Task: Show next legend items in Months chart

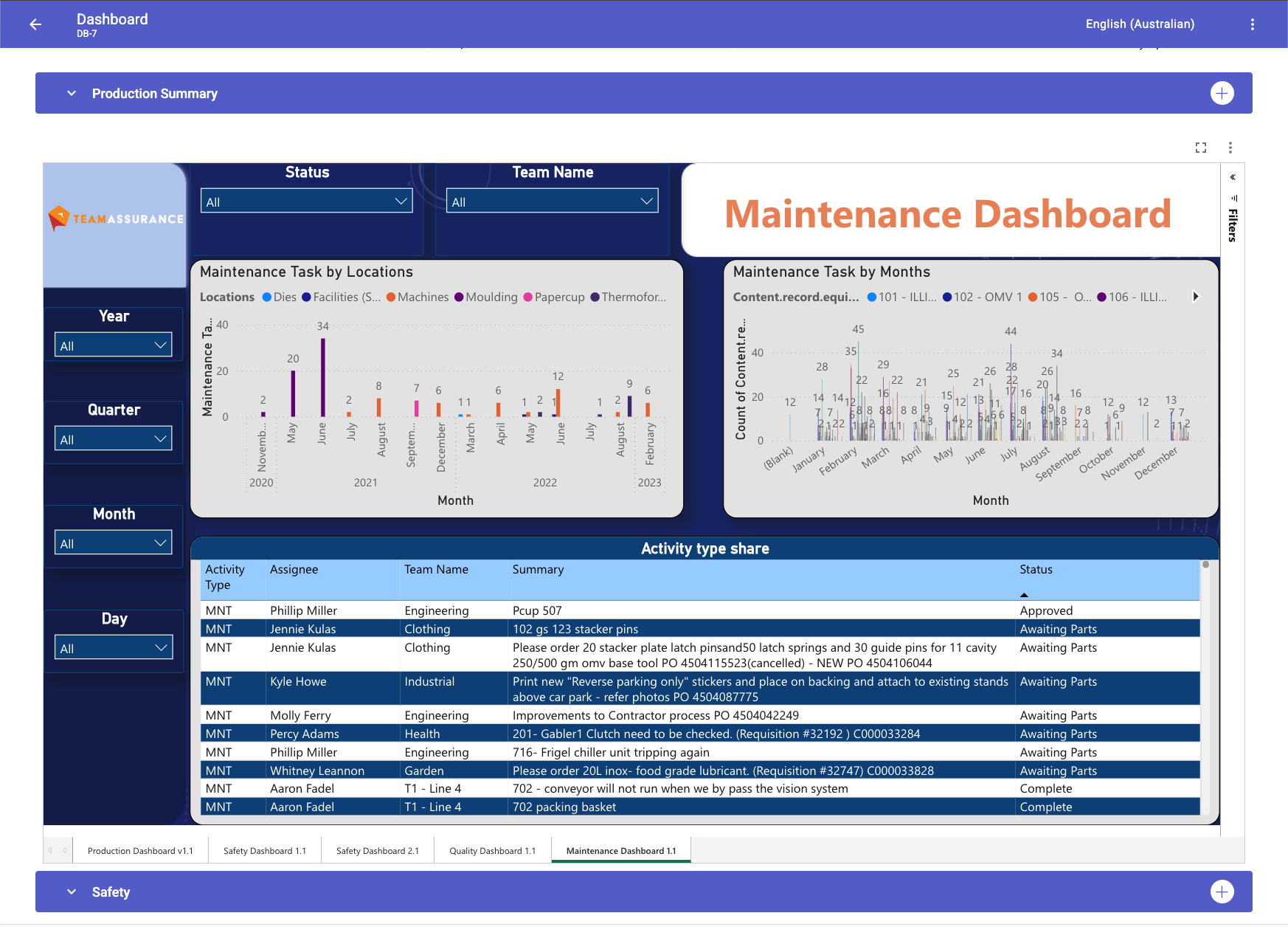Action: [1196, 297]
